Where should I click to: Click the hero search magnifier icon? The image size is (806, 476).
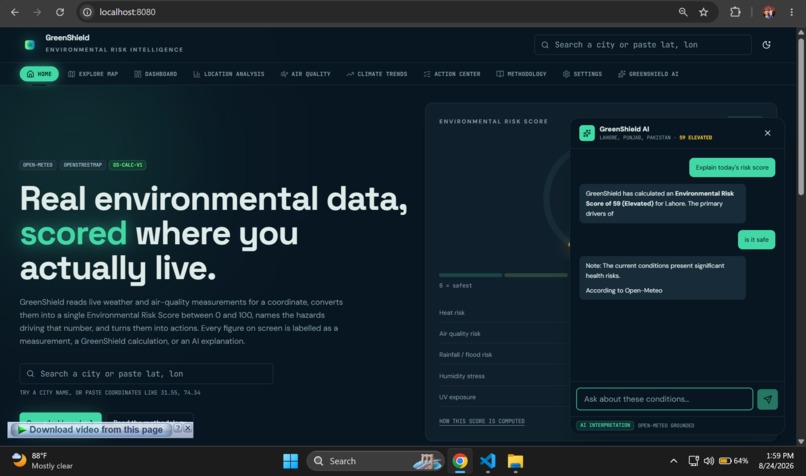pyautogui.click(x=30, y=374)
